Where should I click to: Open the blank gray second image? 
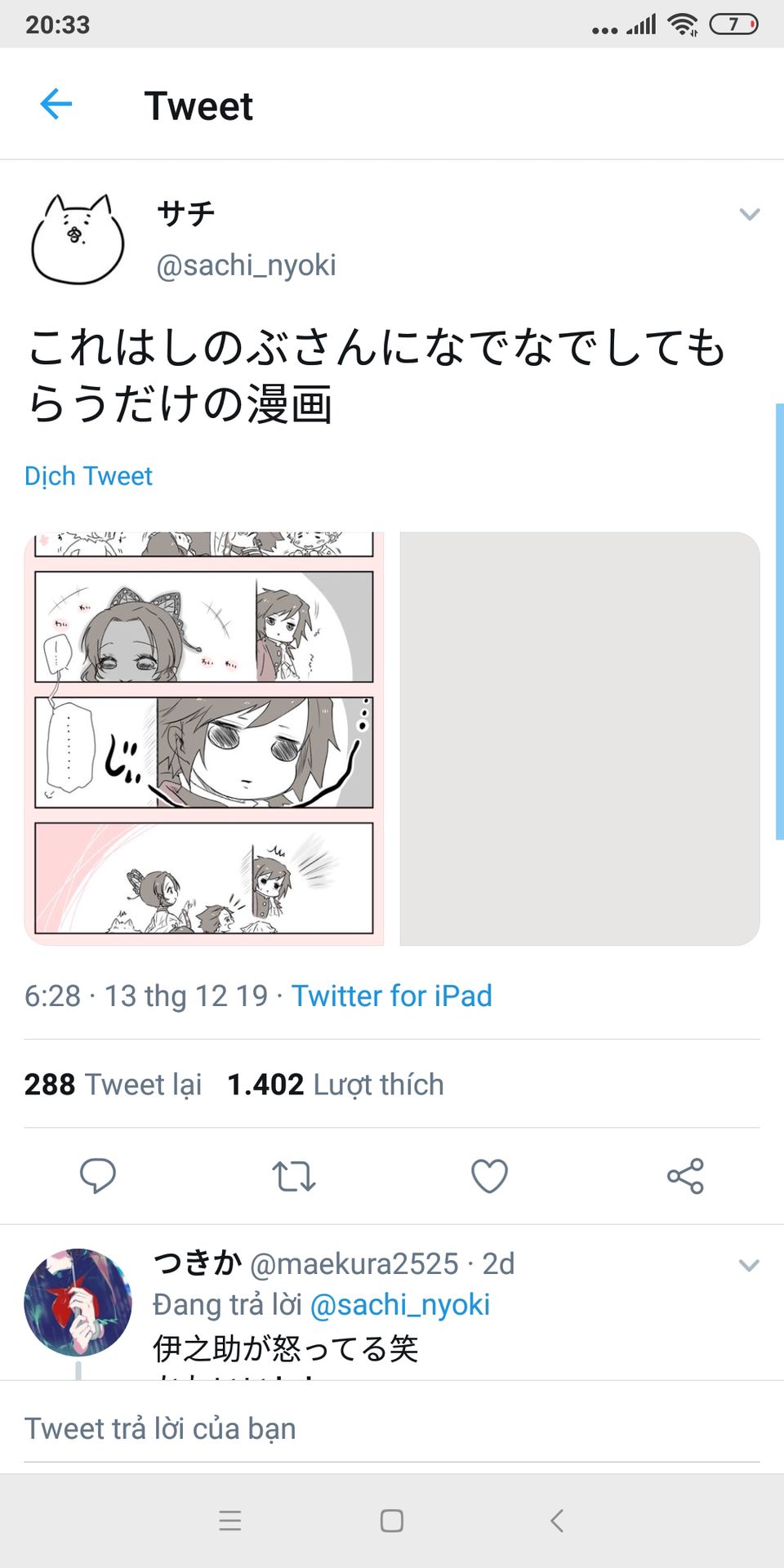[580, 738]
